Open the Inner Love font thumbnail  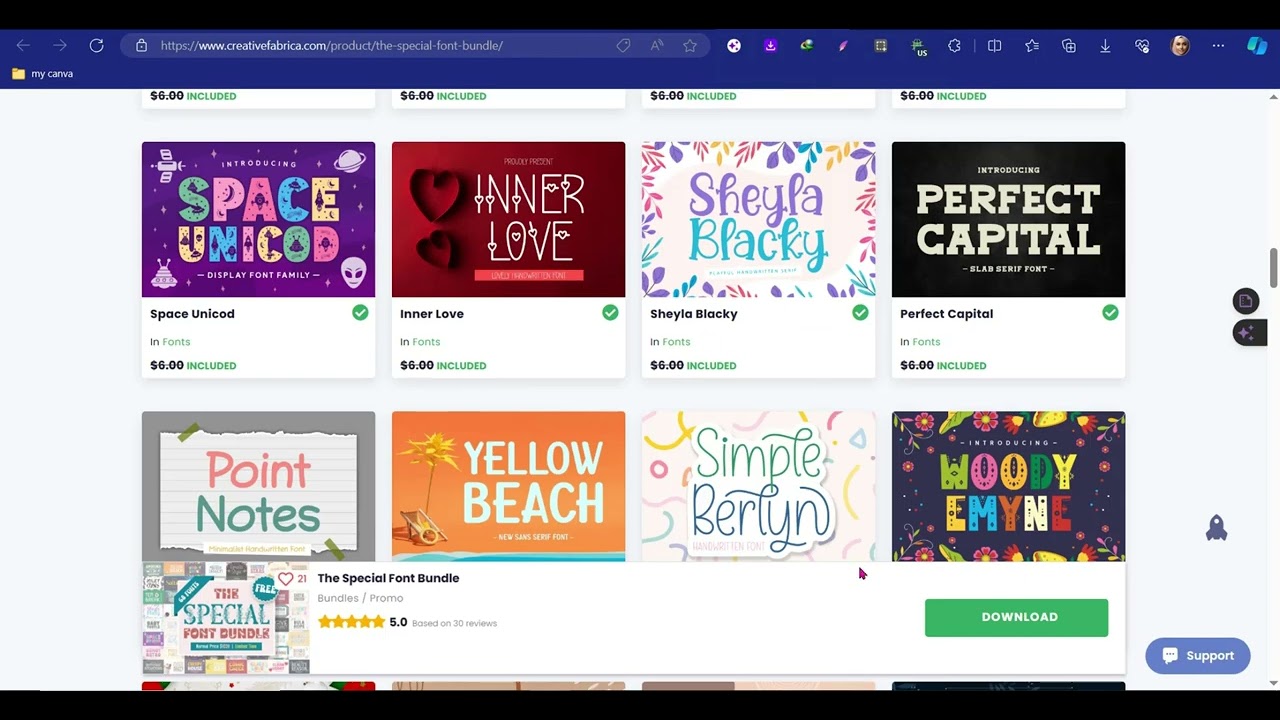pos(508,219)
